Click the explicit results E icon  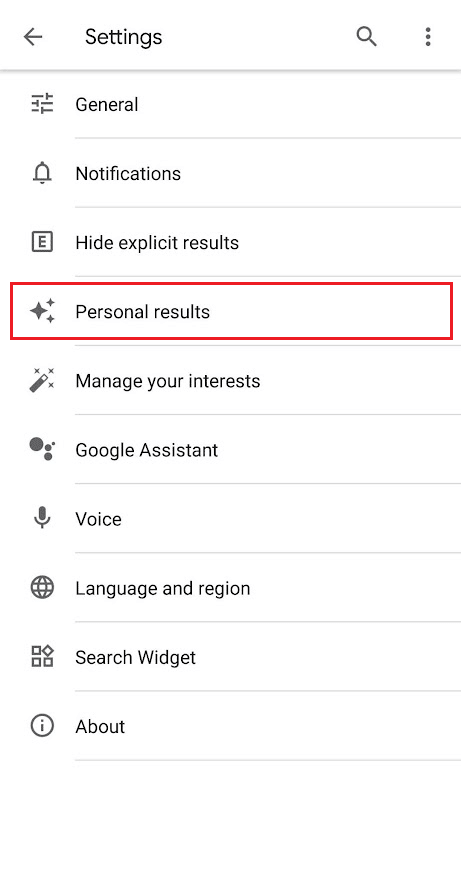click(42, 243)
